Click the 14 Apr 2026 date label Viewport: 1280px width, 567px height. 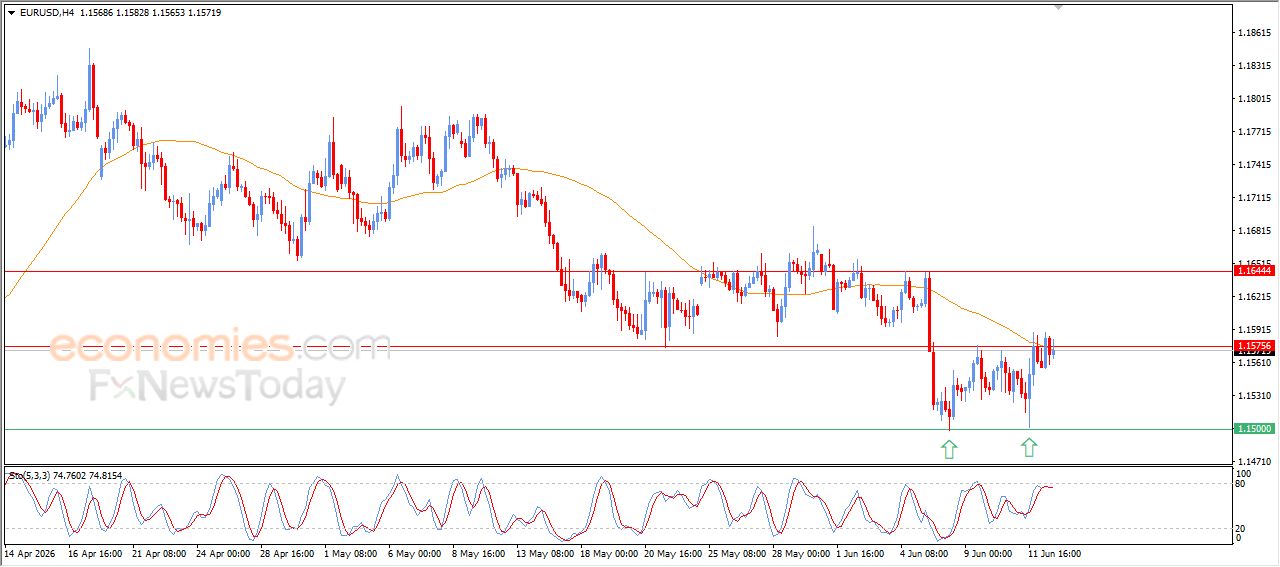[31, 553]
